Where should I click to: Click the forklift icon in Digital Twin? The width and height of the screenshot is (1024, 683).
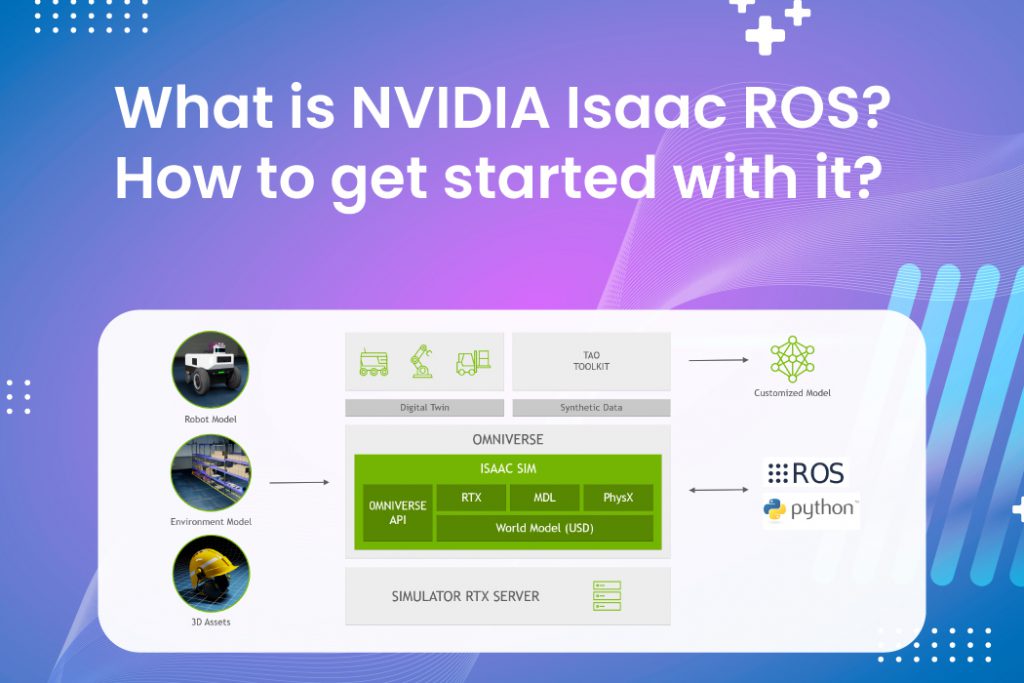point(473,362)
